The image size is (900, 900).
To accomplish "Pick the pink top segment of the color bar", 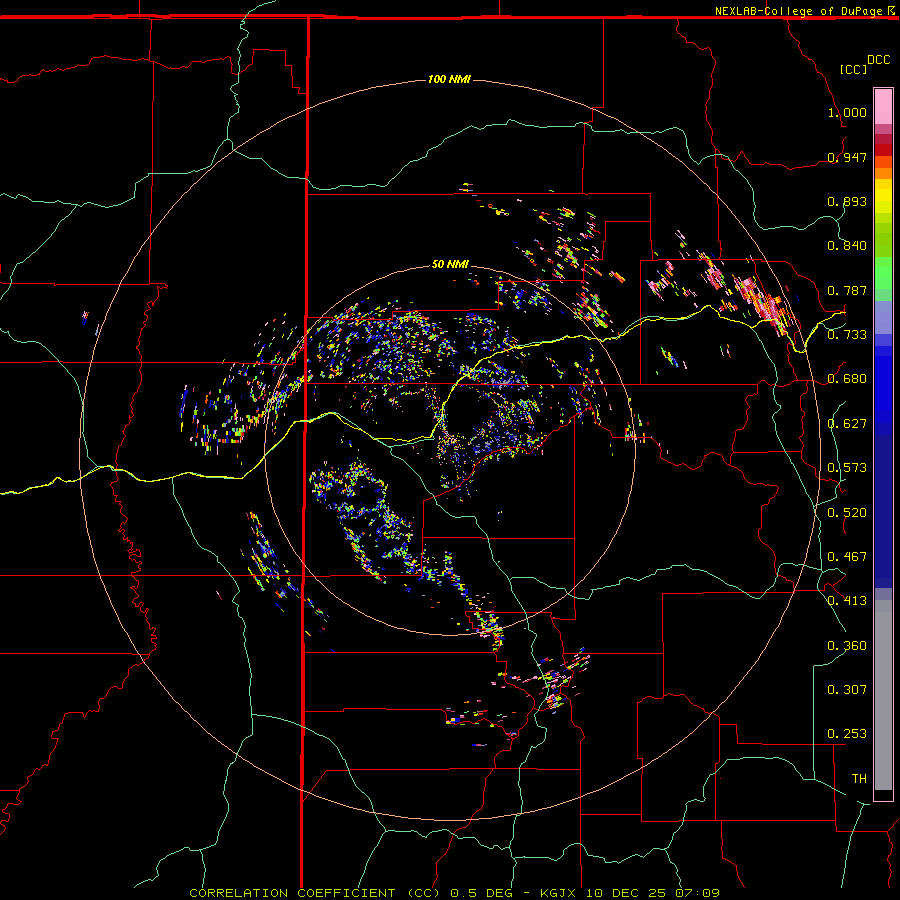I will point(883,107).
